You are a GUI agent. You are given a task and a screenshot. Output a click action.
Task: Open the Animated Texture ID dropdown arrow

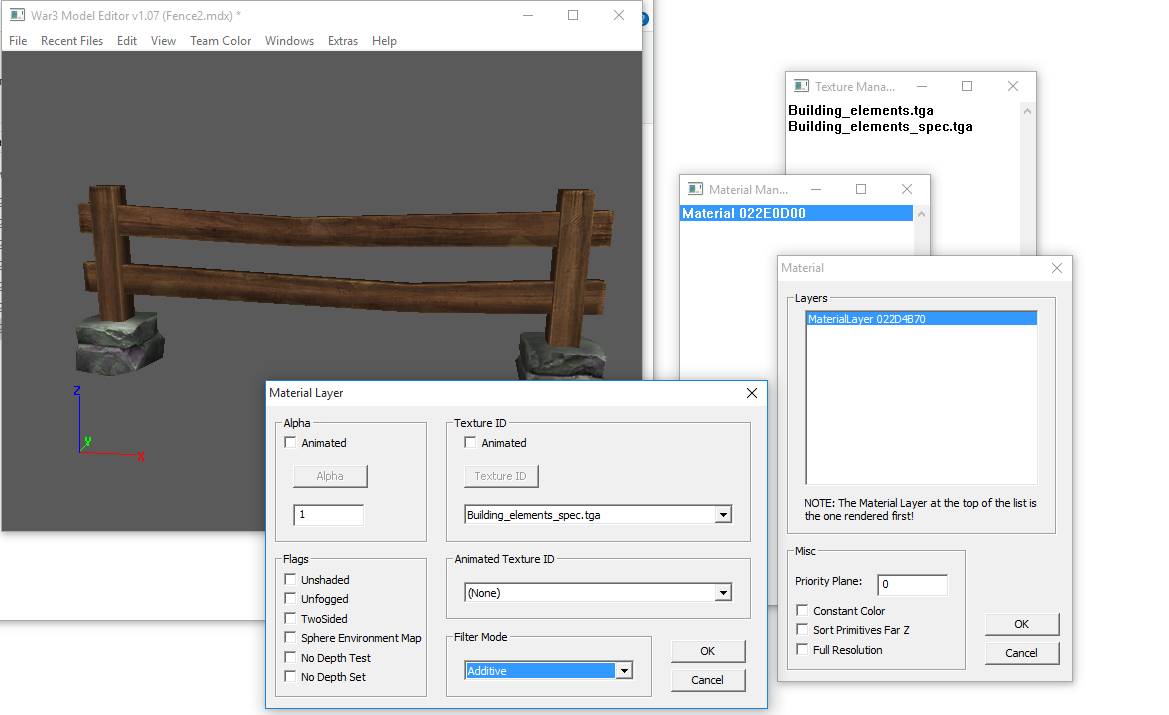click(722, 593)
